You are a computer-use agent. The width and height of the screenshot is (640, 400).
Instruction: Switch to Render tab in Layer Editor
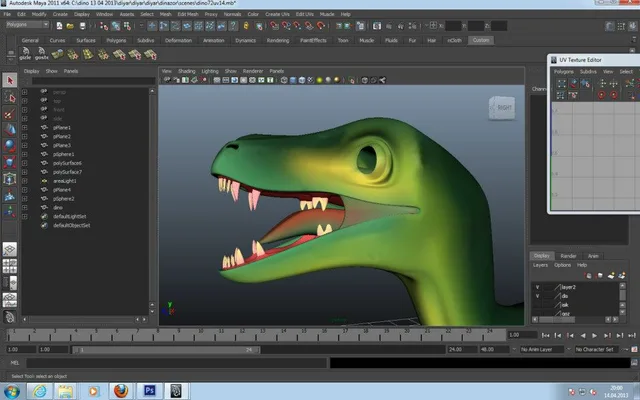[x=568, y=256]
